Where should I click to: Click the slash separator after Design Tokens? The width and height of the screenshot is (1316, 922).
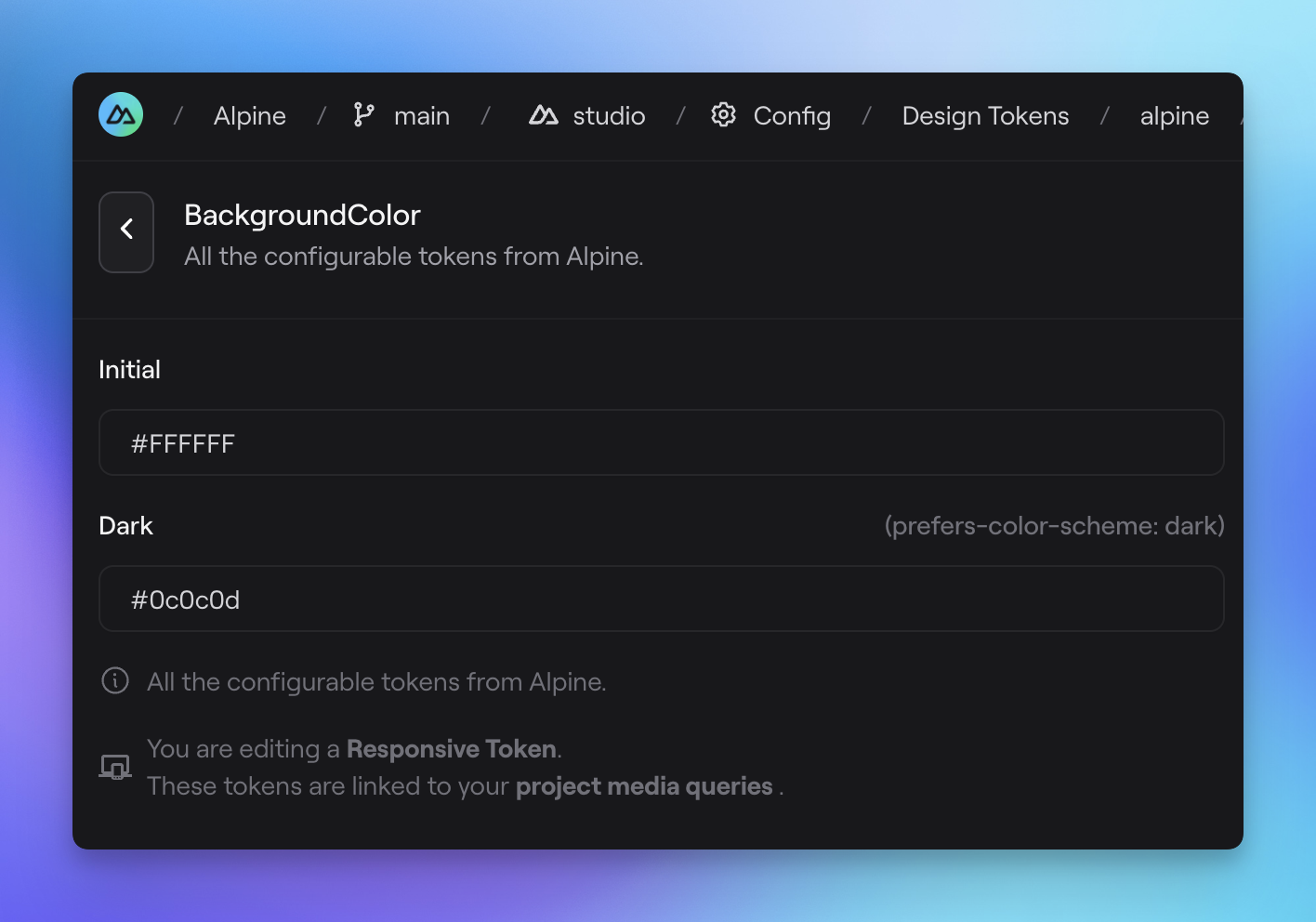coord(1105,115)
